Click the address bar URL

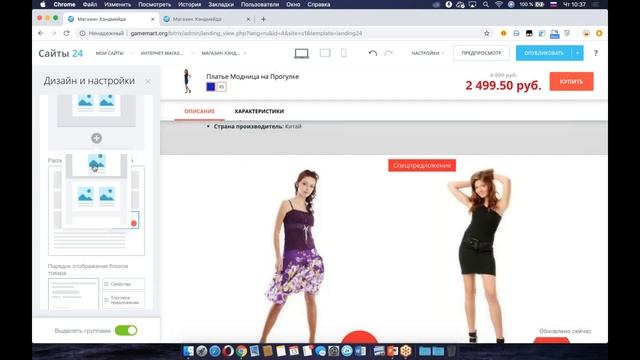[x=246, y=33]
